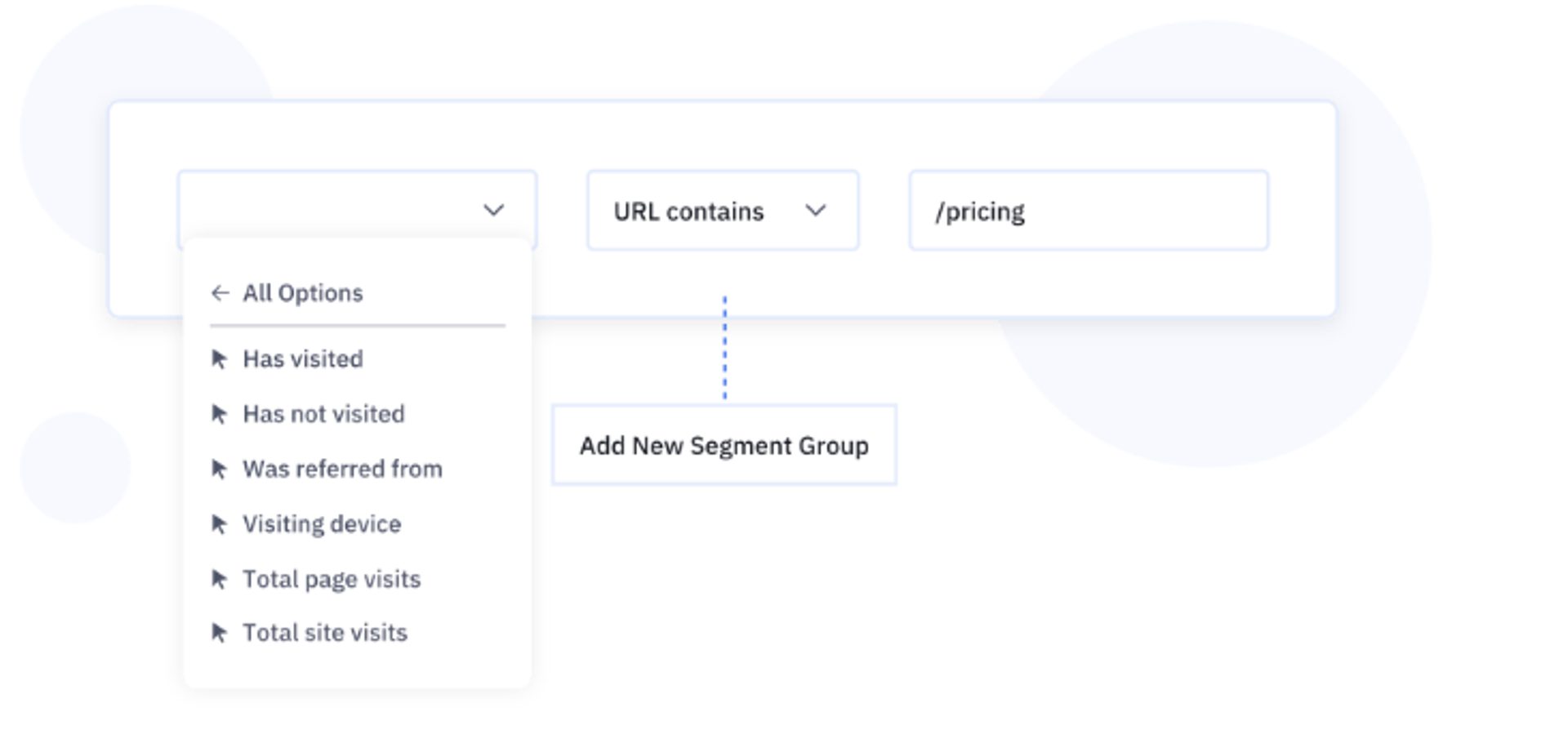Click the back arrow beside All Options
Image resolution: width=1568 pixels, height=730 pixels.
[x=219, y=293]
